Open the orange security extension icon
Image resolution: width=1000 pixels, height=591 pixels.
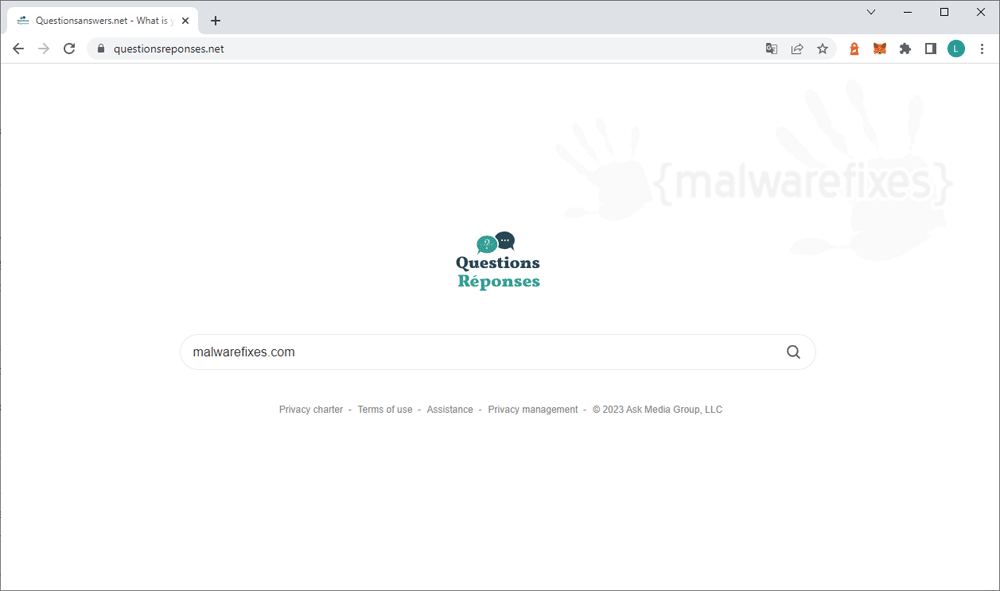(x=854, y=48)
